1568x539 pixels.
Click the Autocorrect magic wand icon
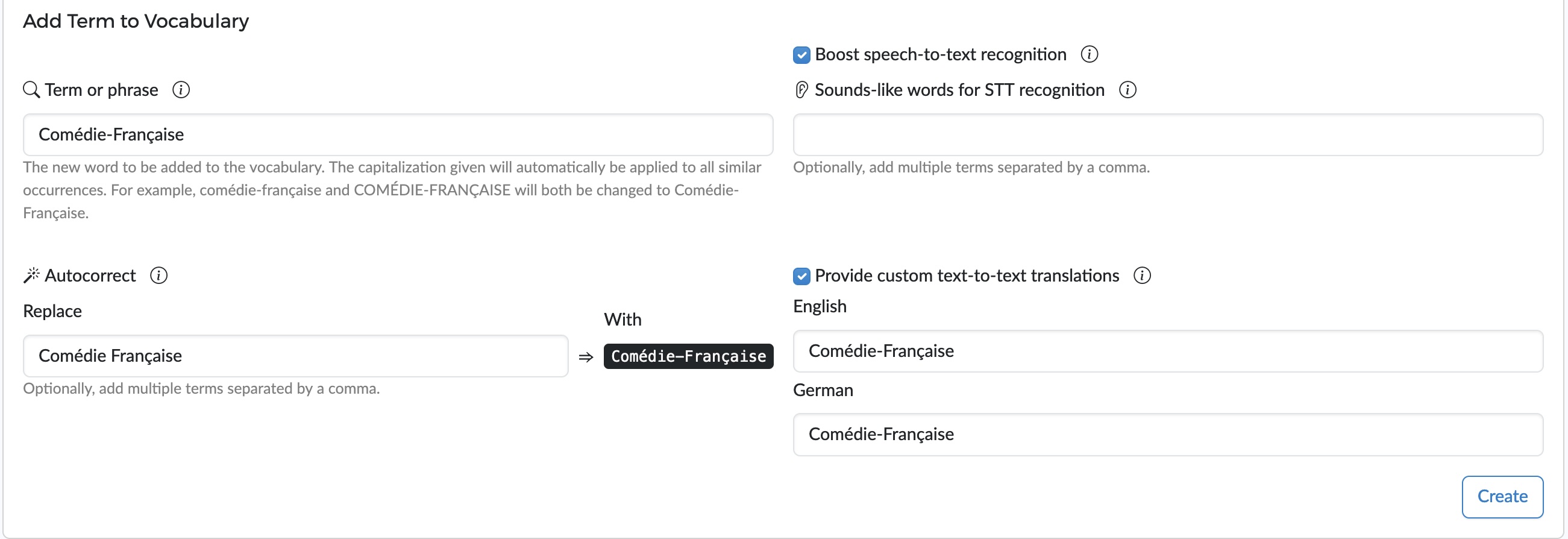(x=31, y=276)
